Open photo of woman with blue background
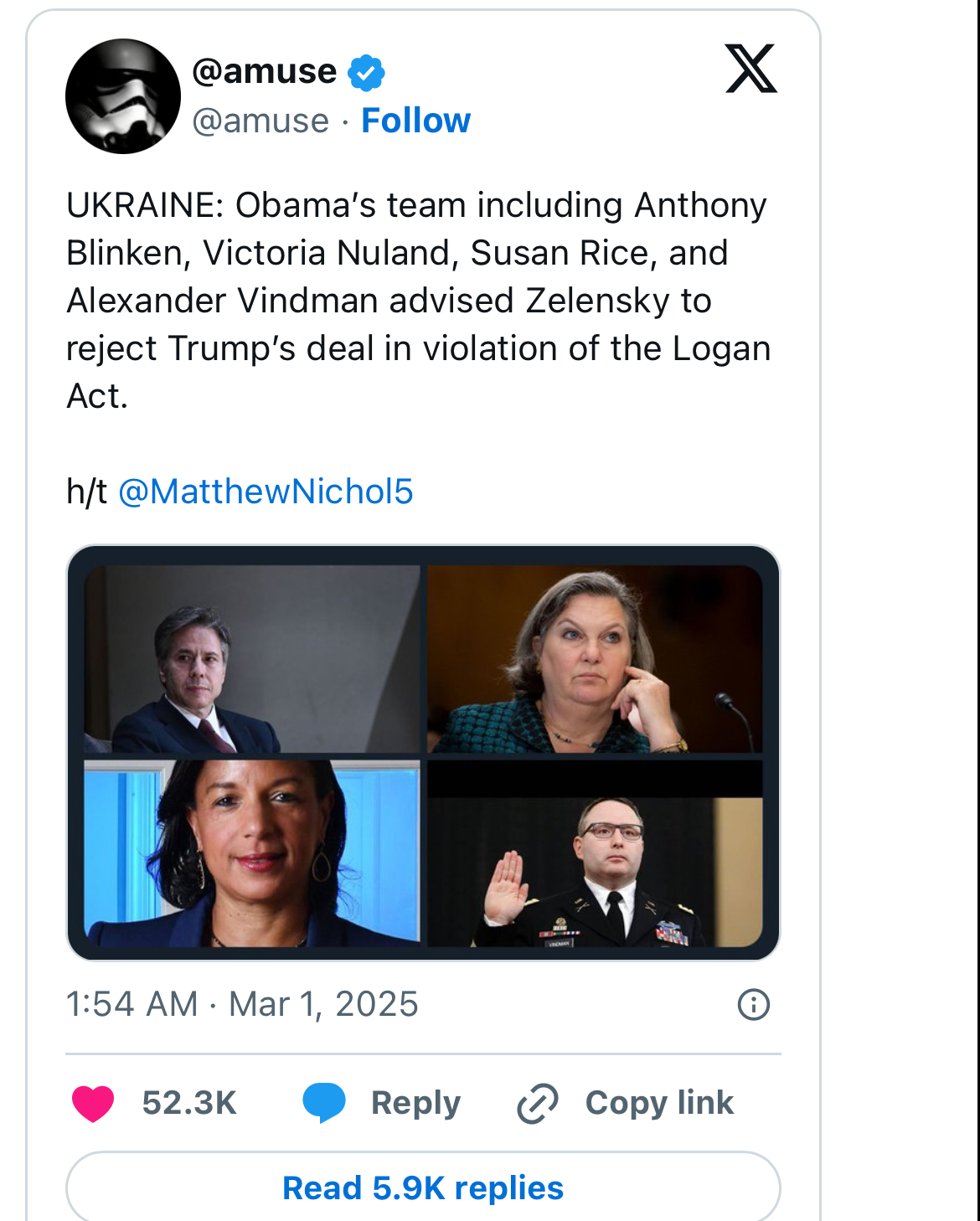980x1221 pixels. [x=252, y=853]
